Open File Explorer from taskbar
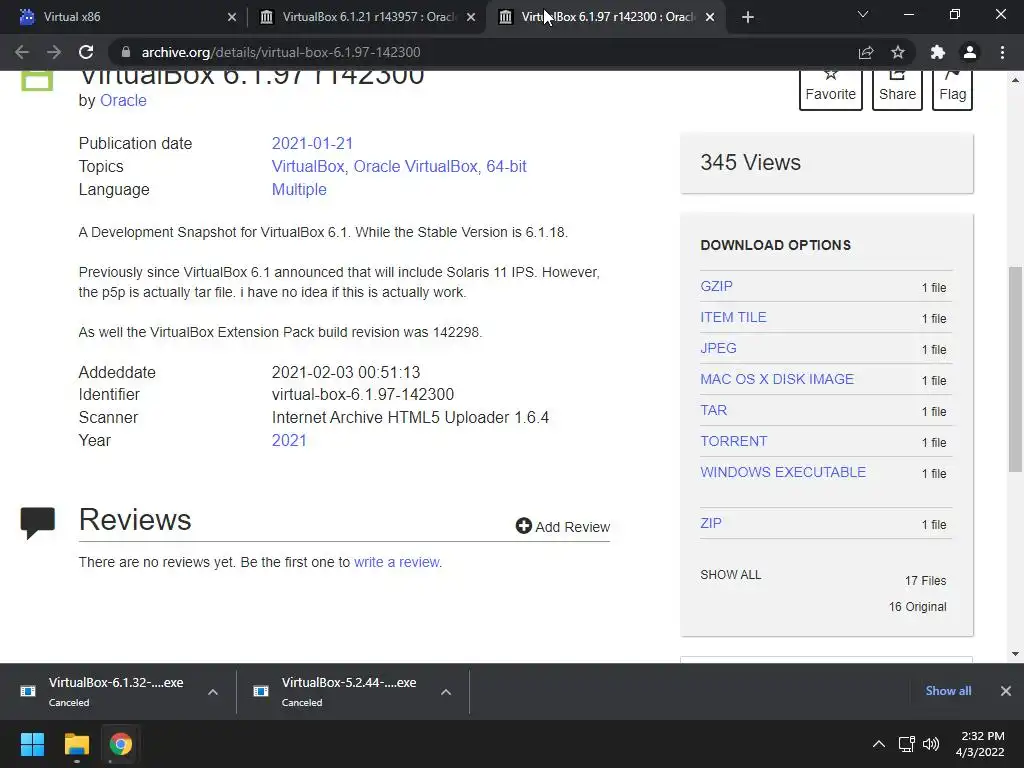 76,744
